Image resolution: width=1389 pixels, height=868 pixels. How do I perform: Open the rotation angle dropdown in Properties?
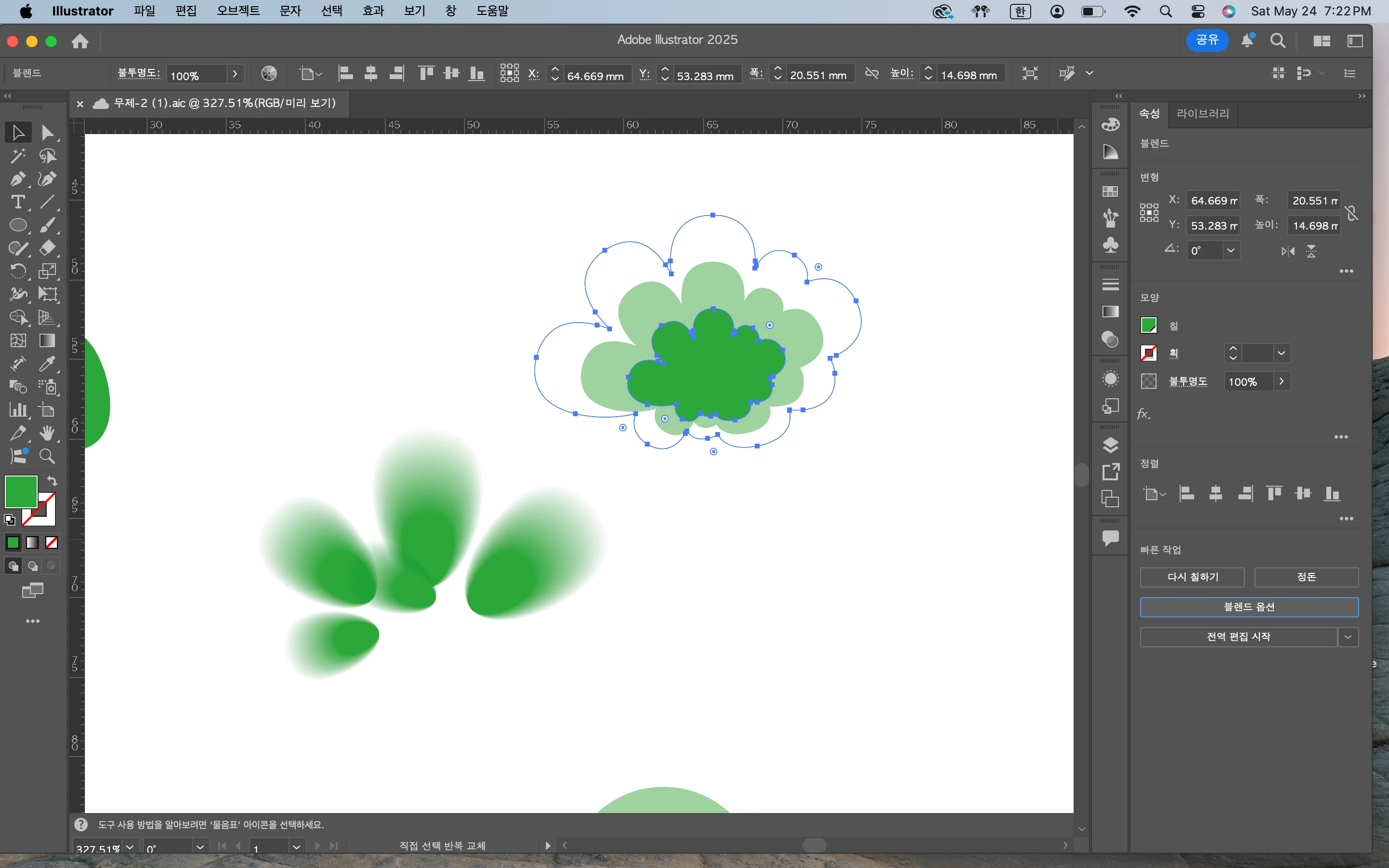tap(1231, 250)
